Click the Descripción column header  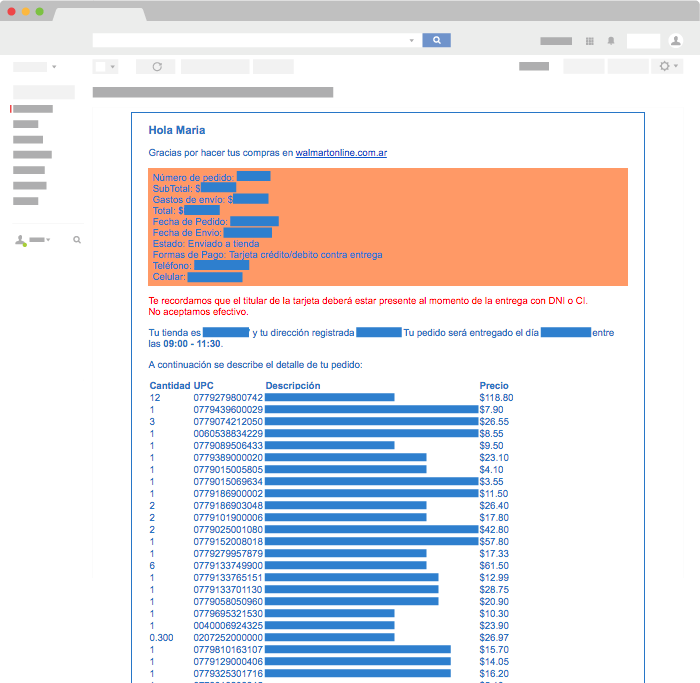tap(293, 386)
